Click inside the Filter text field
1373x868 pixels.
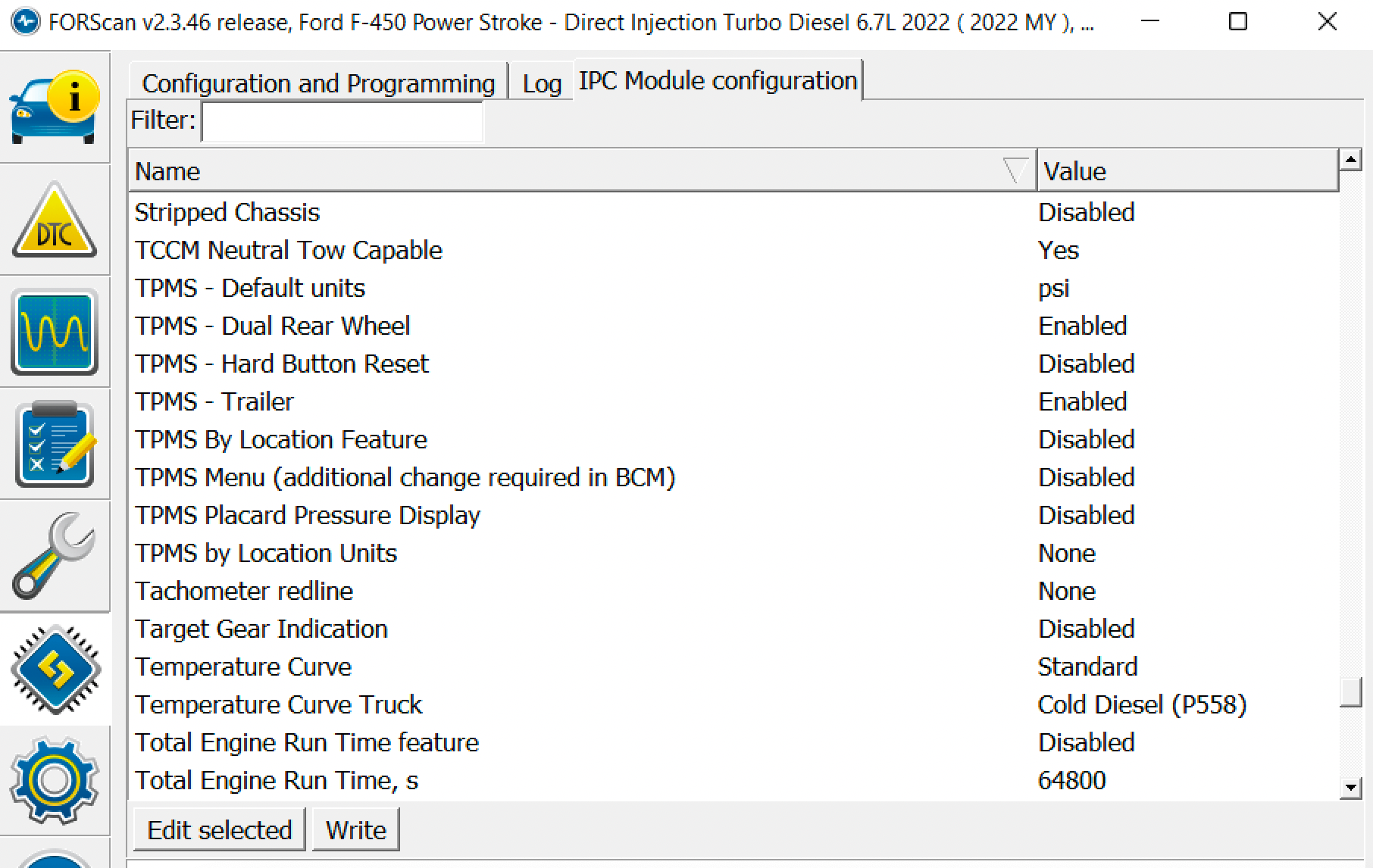[342, 121]
